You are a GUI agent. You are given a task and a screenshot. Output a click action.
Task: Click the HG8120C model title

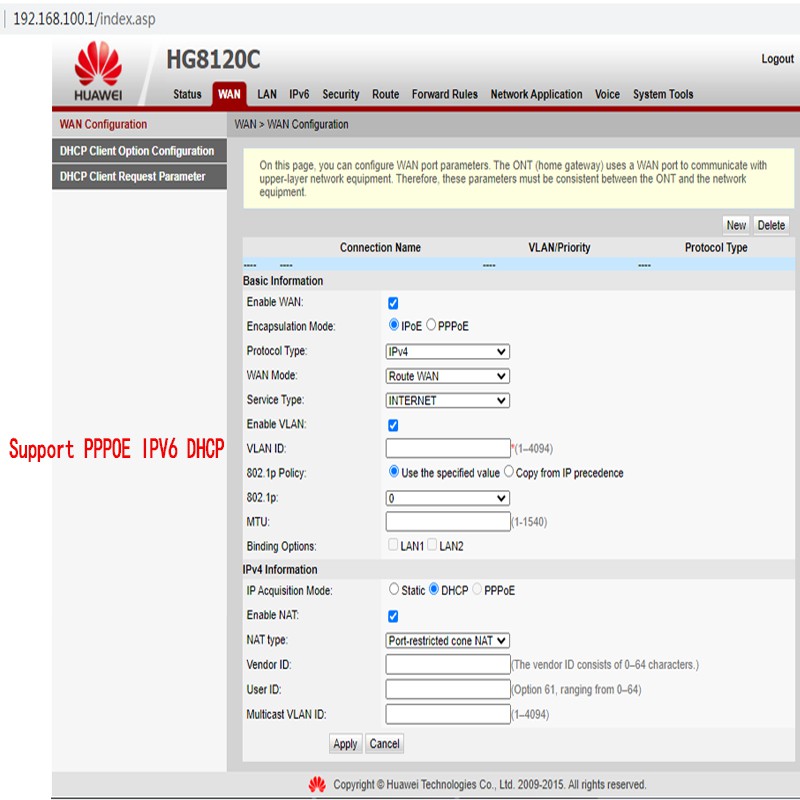point(213,60)
